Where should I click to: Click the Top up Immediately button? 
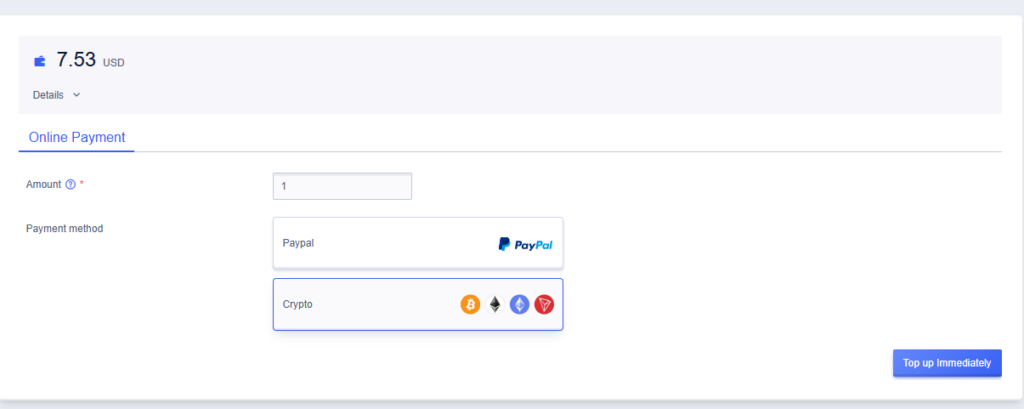tap(947, 363)
